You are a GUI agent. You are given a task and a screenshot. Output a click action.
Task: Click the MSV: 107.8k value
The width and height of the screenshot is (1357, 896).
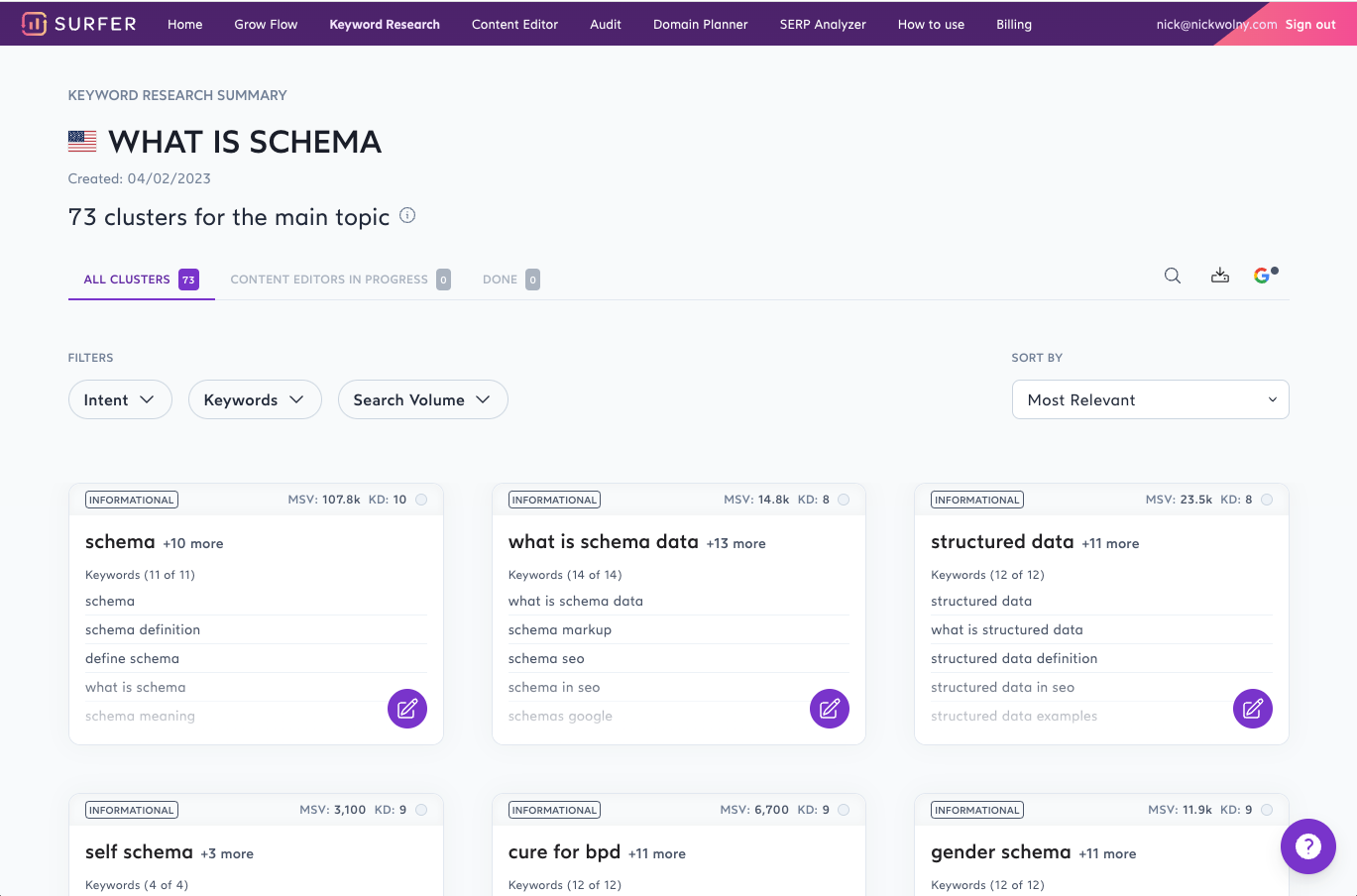(x=324, y=500)
